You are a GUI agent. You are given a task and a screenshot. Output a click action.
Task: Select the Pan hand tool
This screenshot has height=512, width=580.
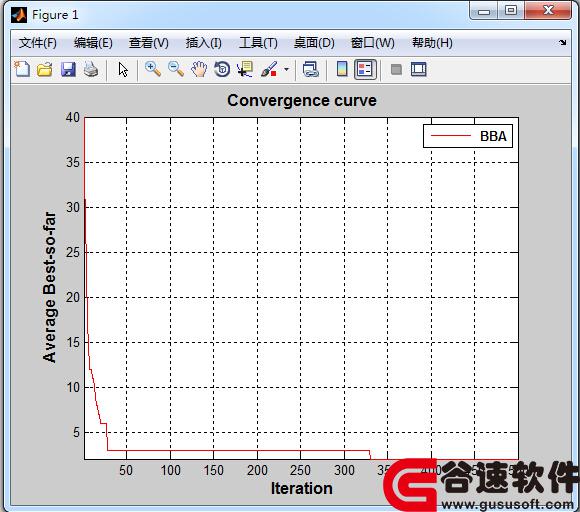point(199,69)
